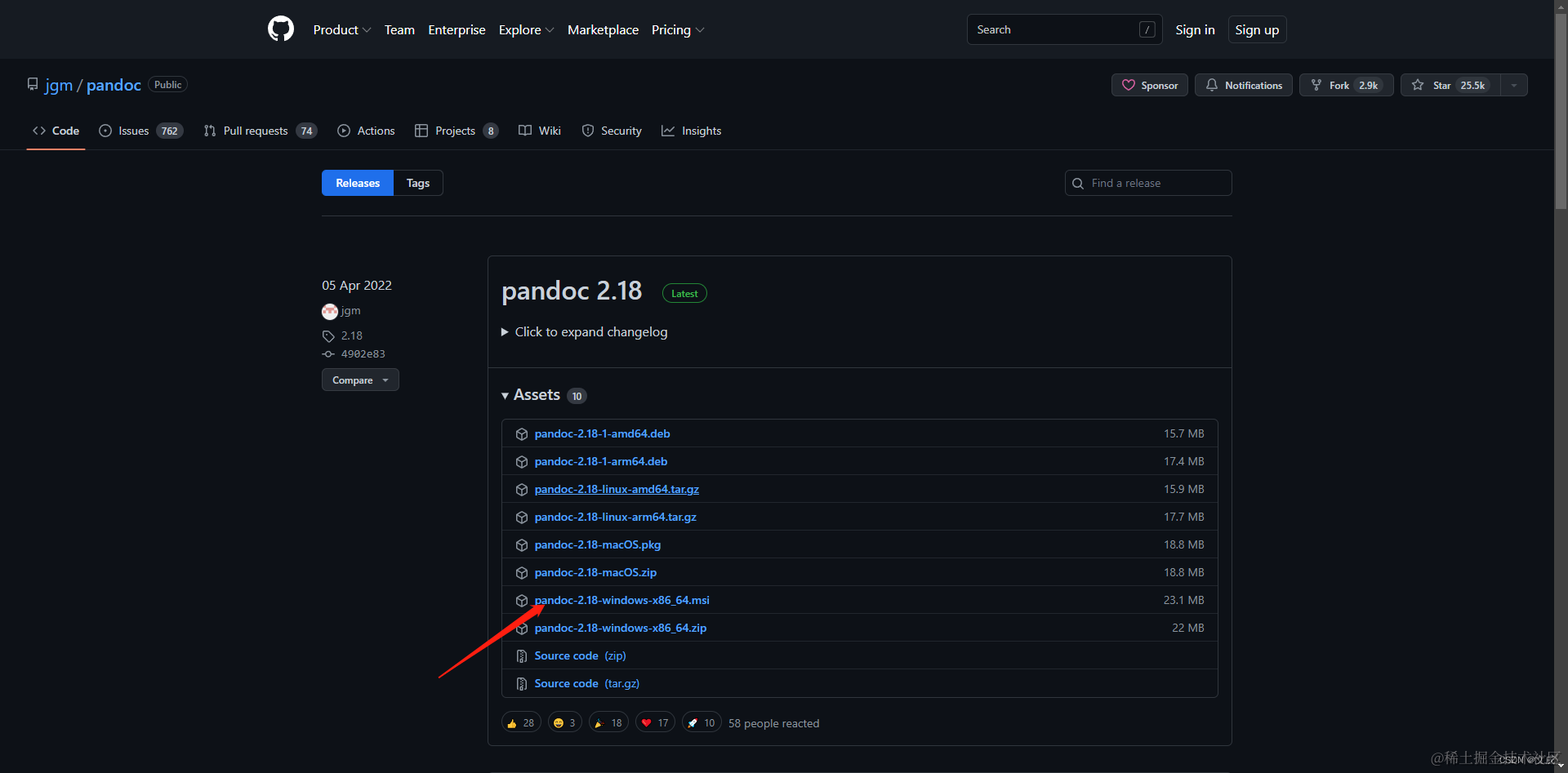Click the top Search input box
This screenshot has height=773, width=1568.
[x=1064, y=29]
